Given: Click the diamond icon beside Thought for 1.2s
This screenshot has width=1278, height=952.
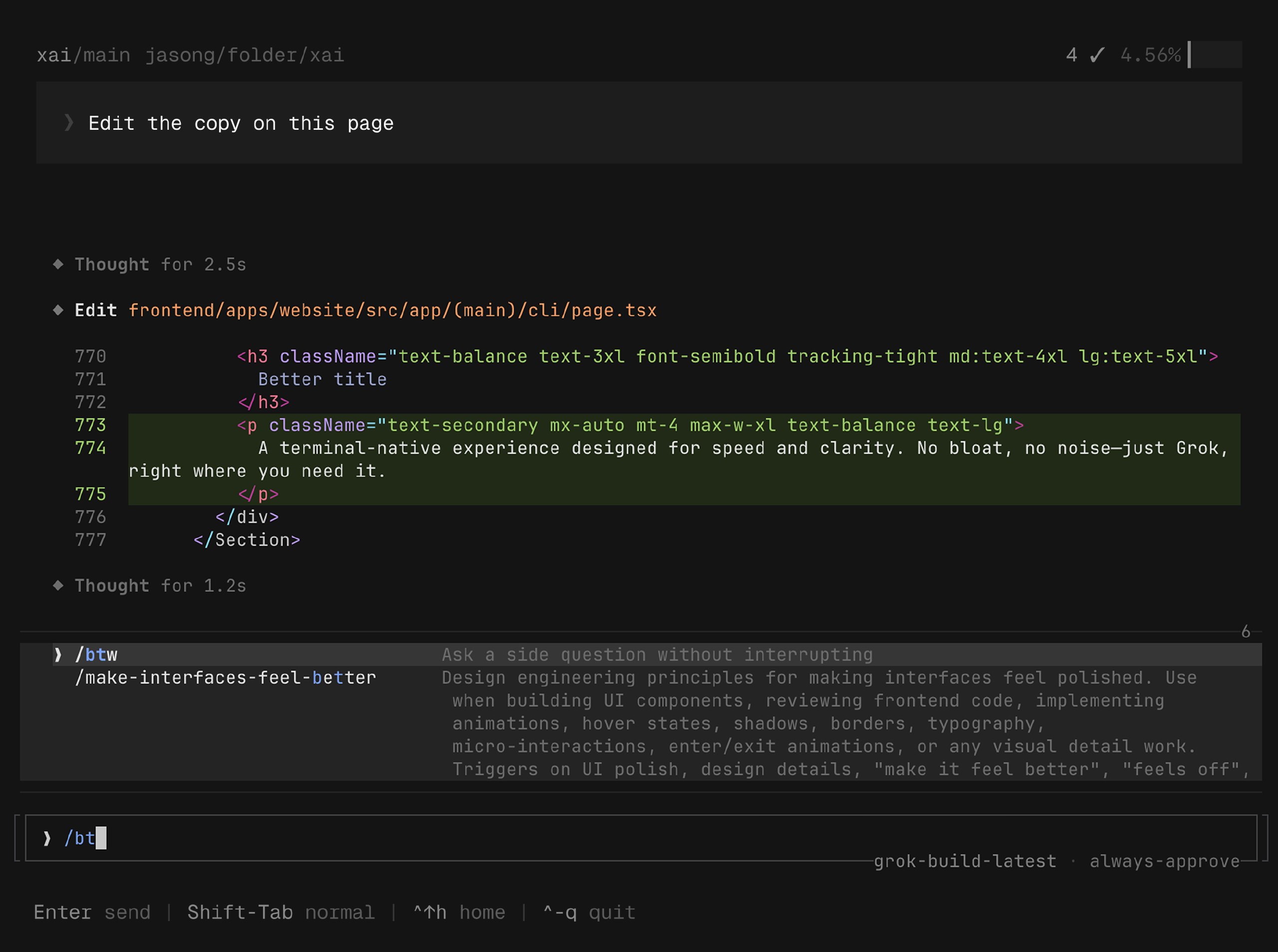Looking at the screenshot, I should click(x=58, y=586).
